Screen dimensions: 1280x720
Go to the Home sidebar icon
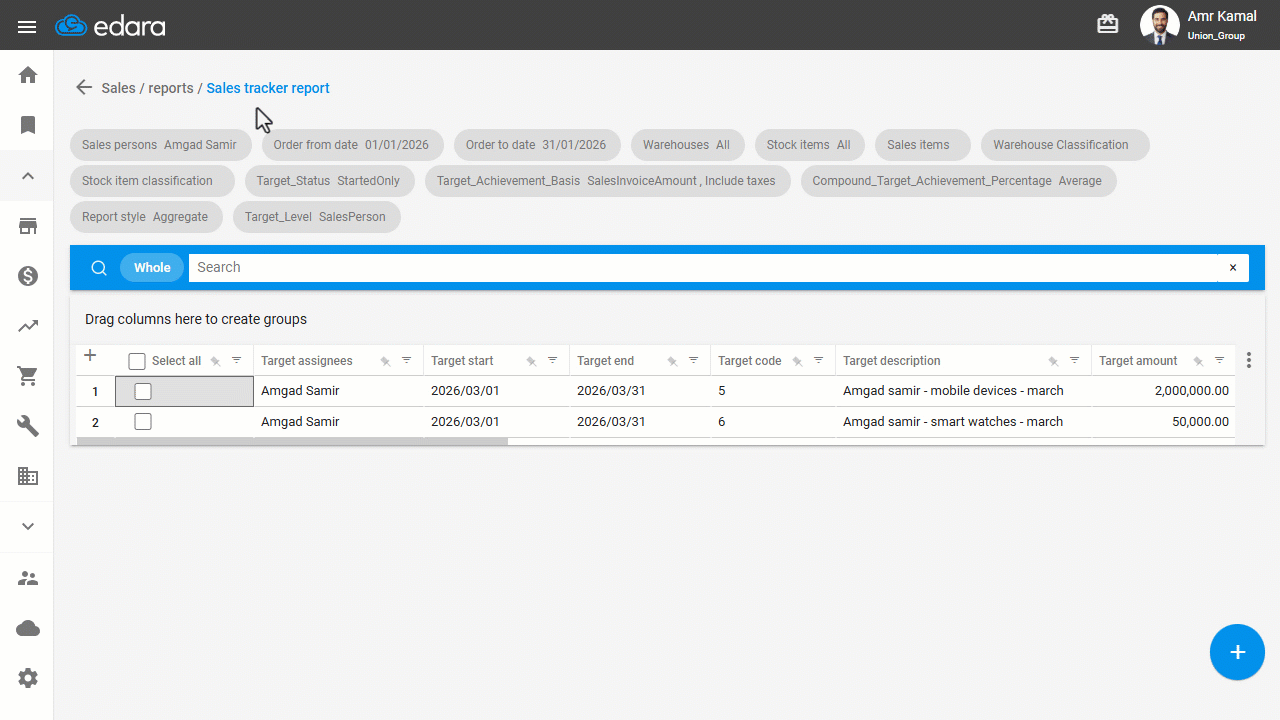click(x=28, y=75)
